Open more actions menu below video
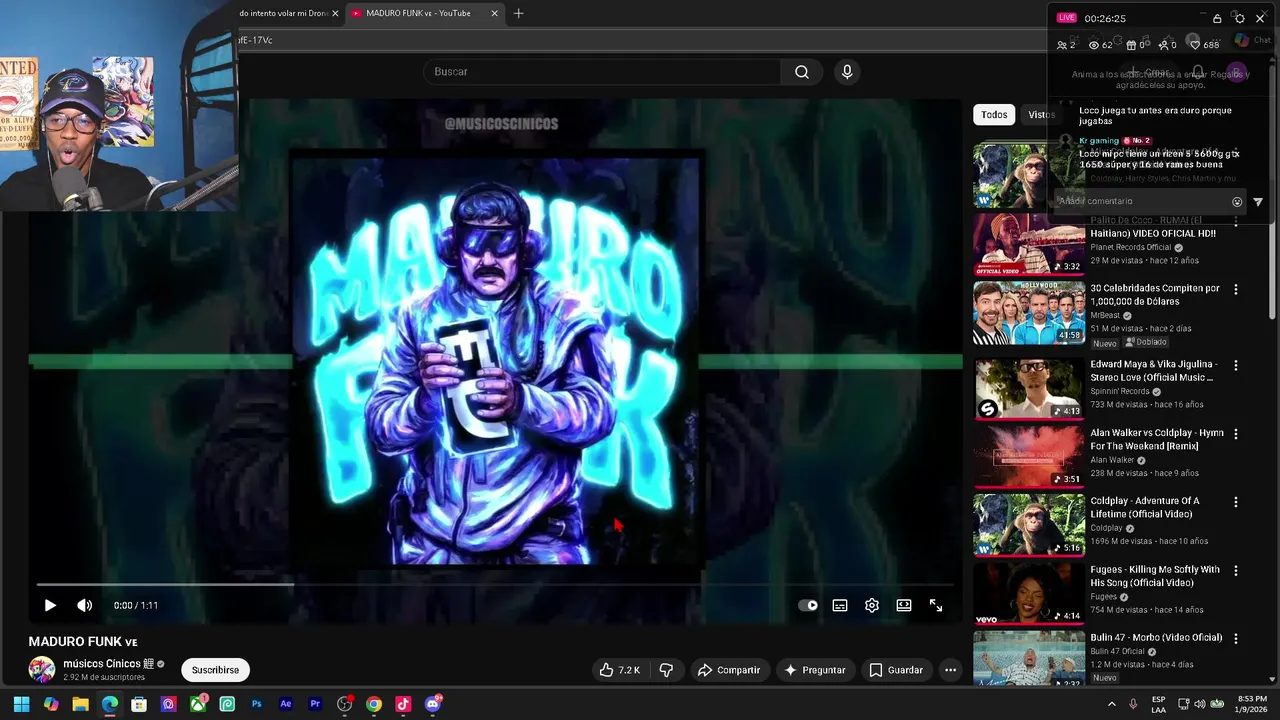 pyautogui.click(x=950, y=670)
